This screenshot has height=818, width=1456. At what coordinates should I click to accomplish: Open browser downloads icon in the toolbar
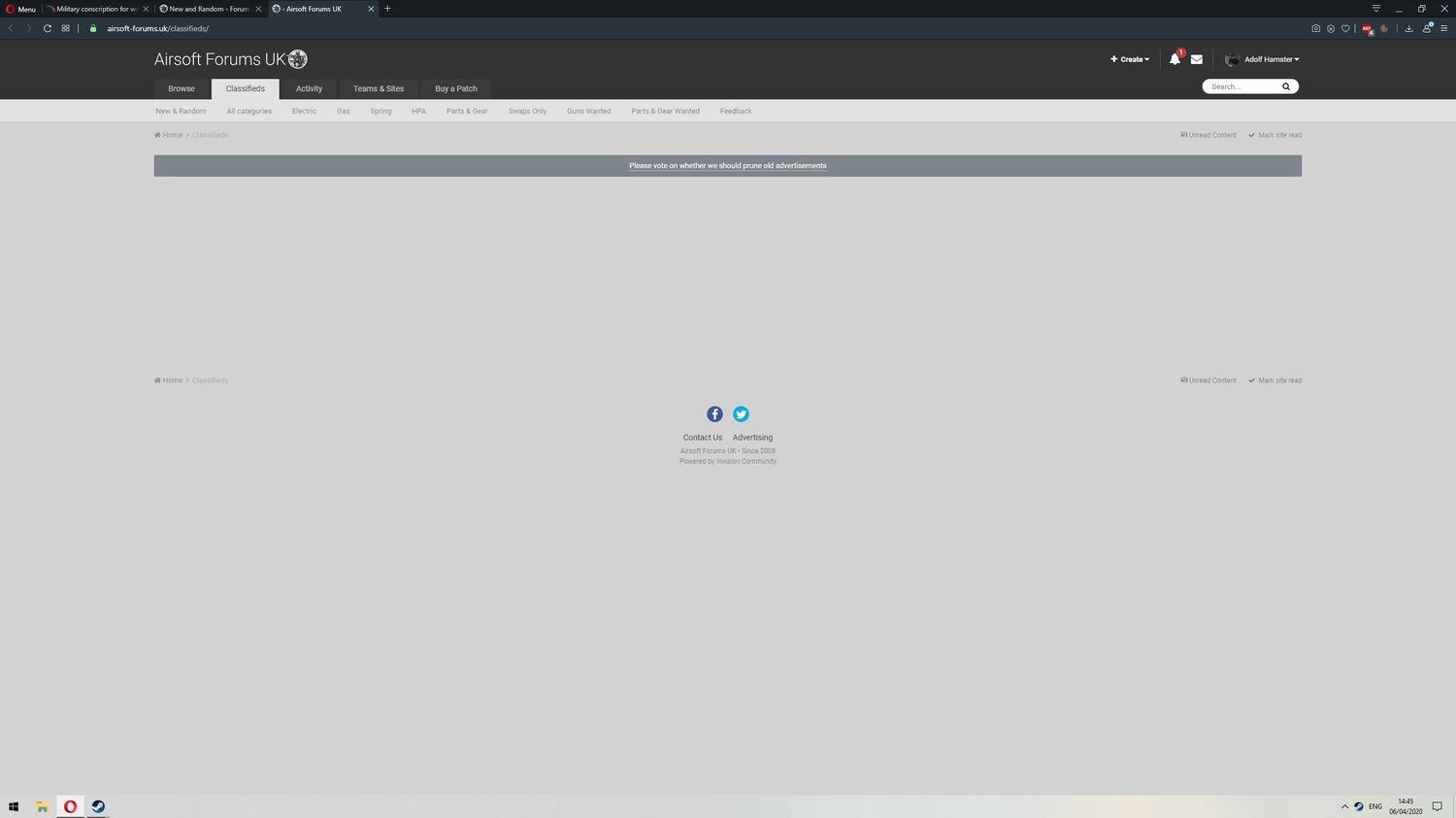(x=1408, y=28)
